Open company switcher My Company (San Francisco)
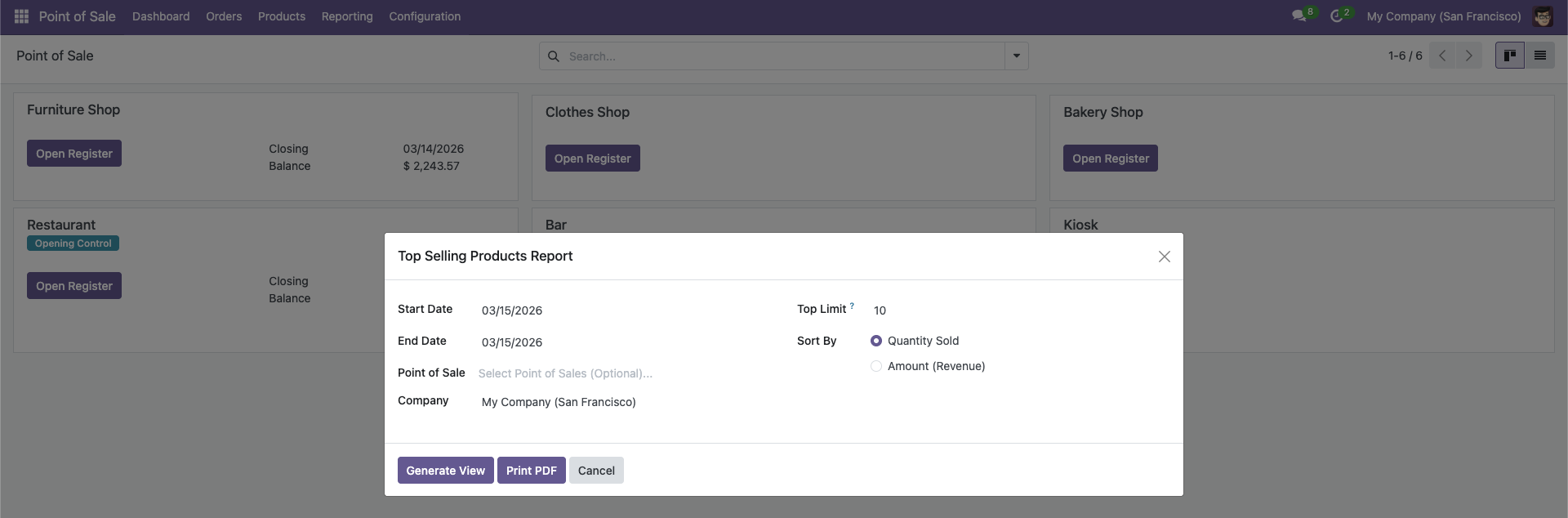This screenshot has width=1568, height=518. [x=1444, y=16]
